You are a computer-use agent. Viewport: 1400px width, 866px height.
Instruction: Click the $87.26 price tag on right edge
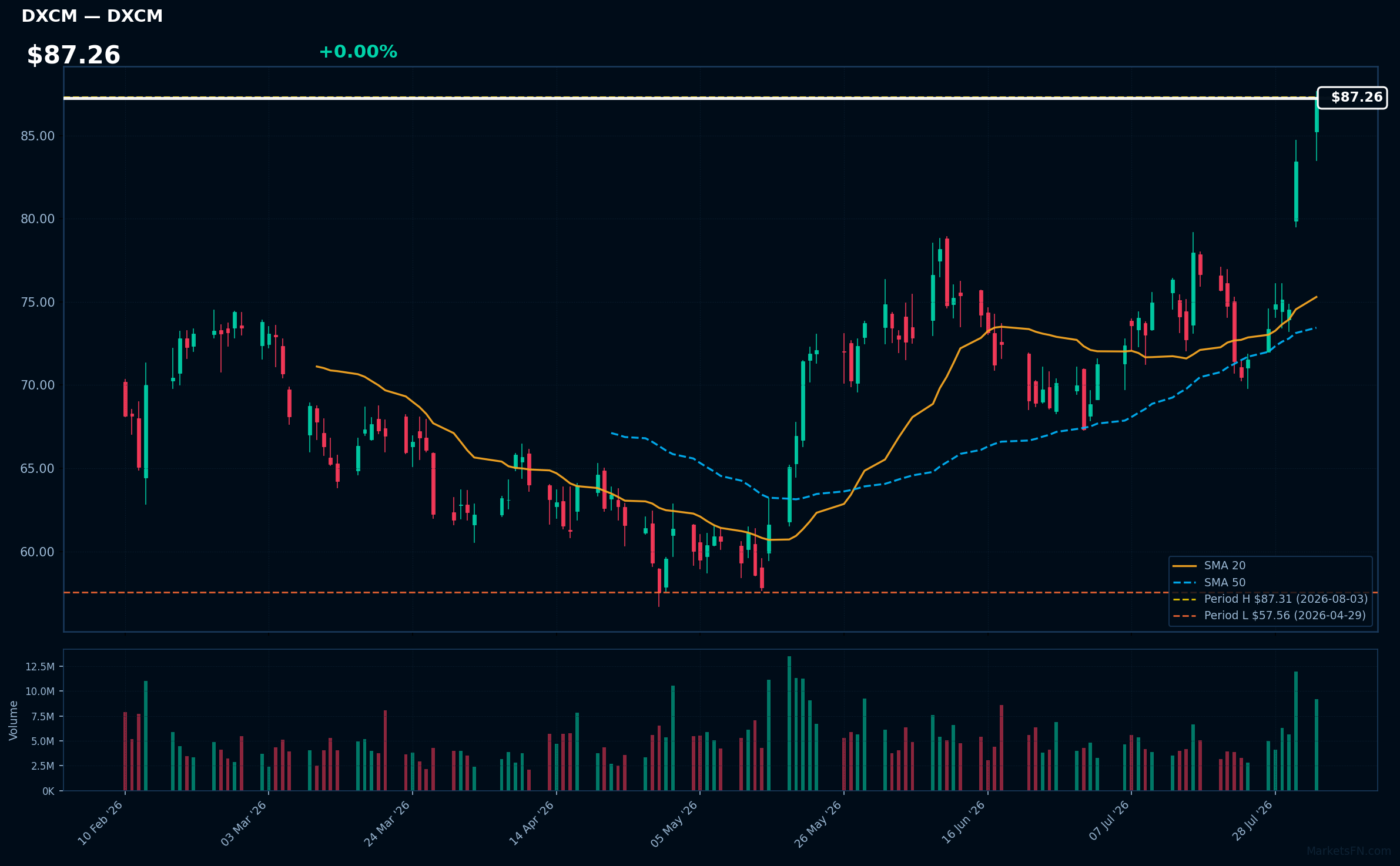click(1352, 98)
